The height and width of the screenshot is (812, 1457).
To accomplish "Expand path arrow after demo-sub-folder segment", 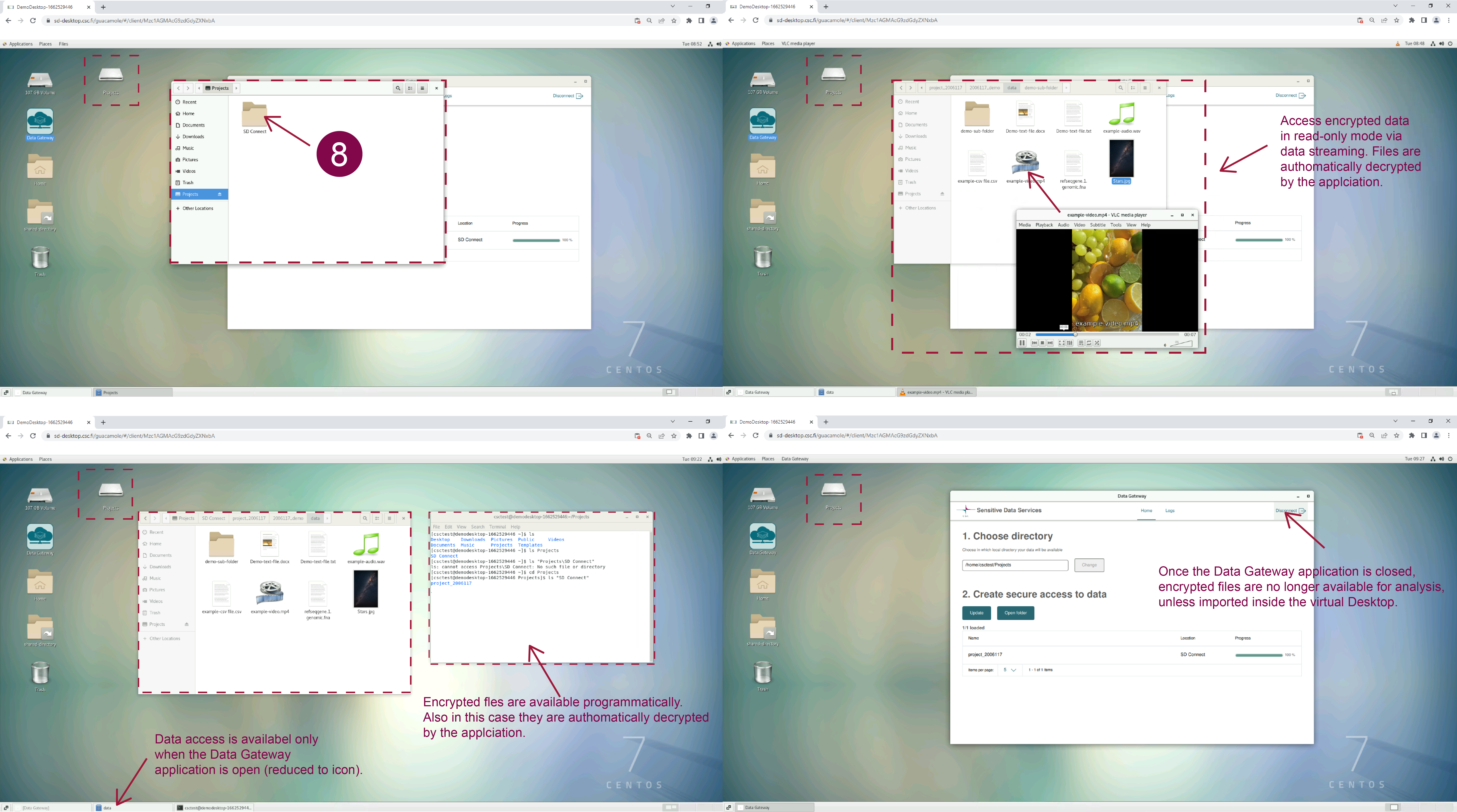I will click(1066, 88).
